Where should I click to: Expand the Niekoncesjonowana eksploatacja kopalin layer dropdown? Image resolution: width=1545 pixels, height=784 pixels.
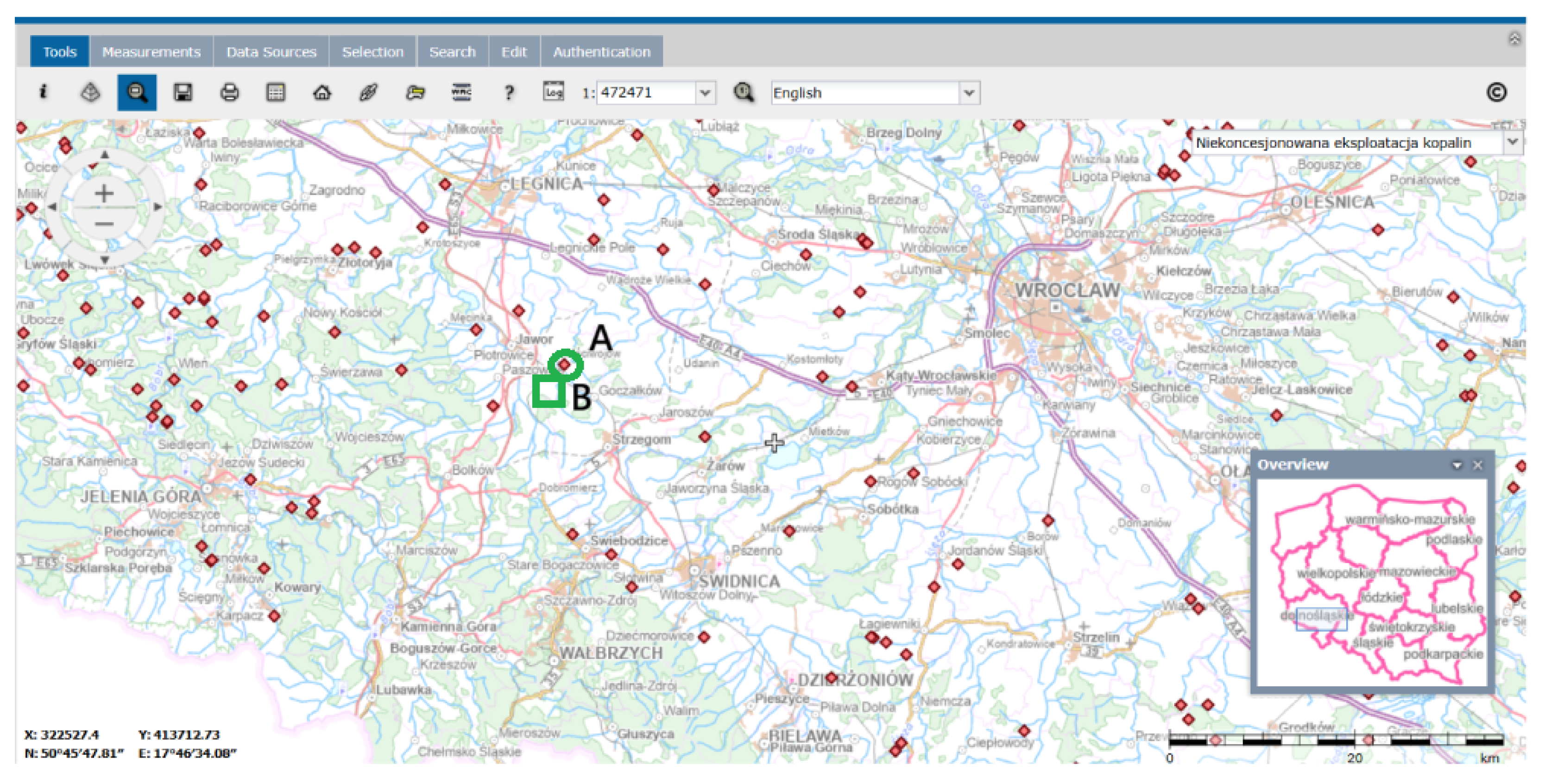(x=1513, y=142)
